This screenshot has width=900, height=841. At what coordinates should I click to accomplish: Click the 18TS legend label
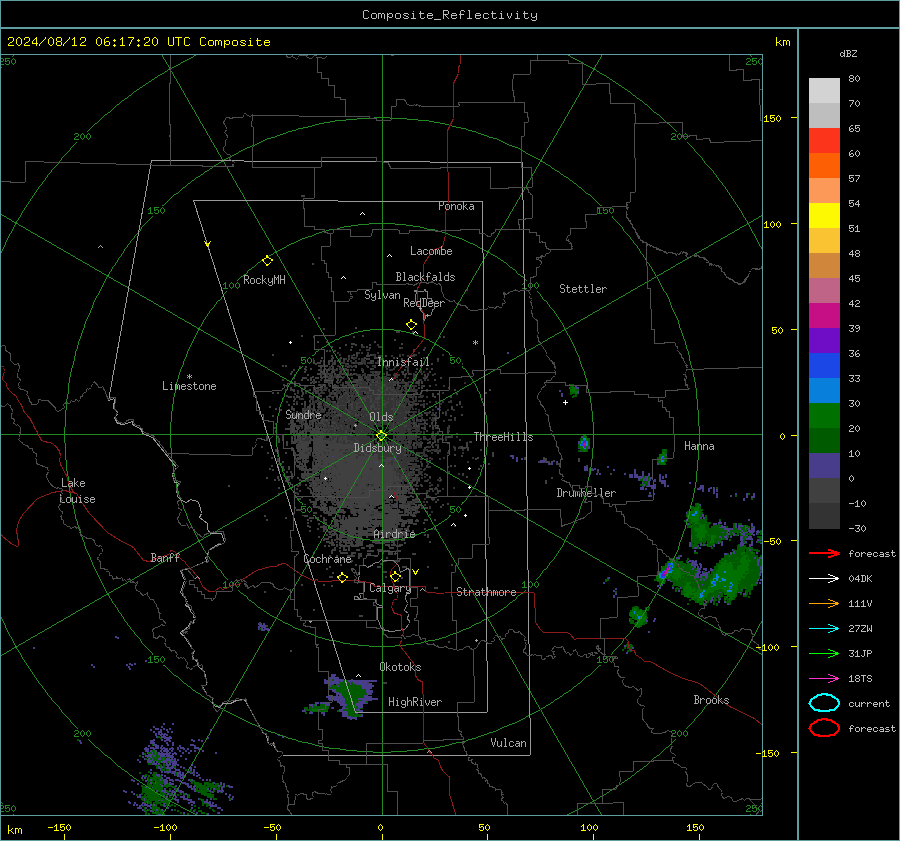[860, 679]
